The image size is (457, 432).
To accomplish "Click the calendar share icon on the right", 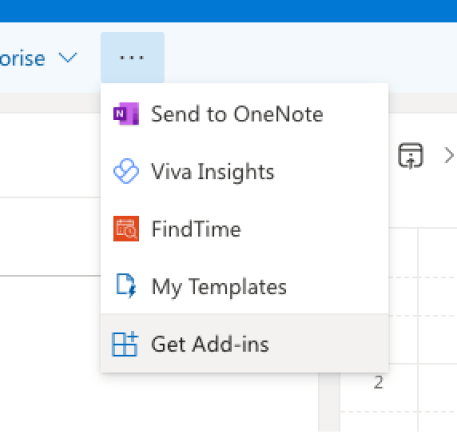I will click(411, 155).
